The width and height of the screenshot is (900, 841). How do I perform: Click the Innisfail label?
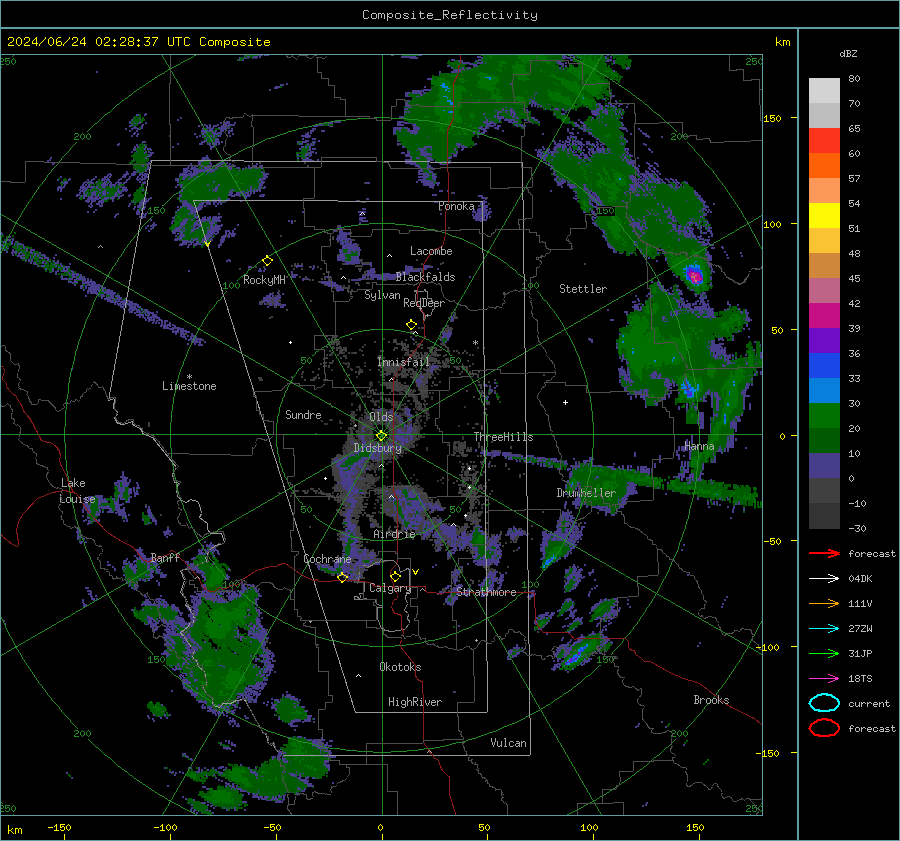click(403, 362)
